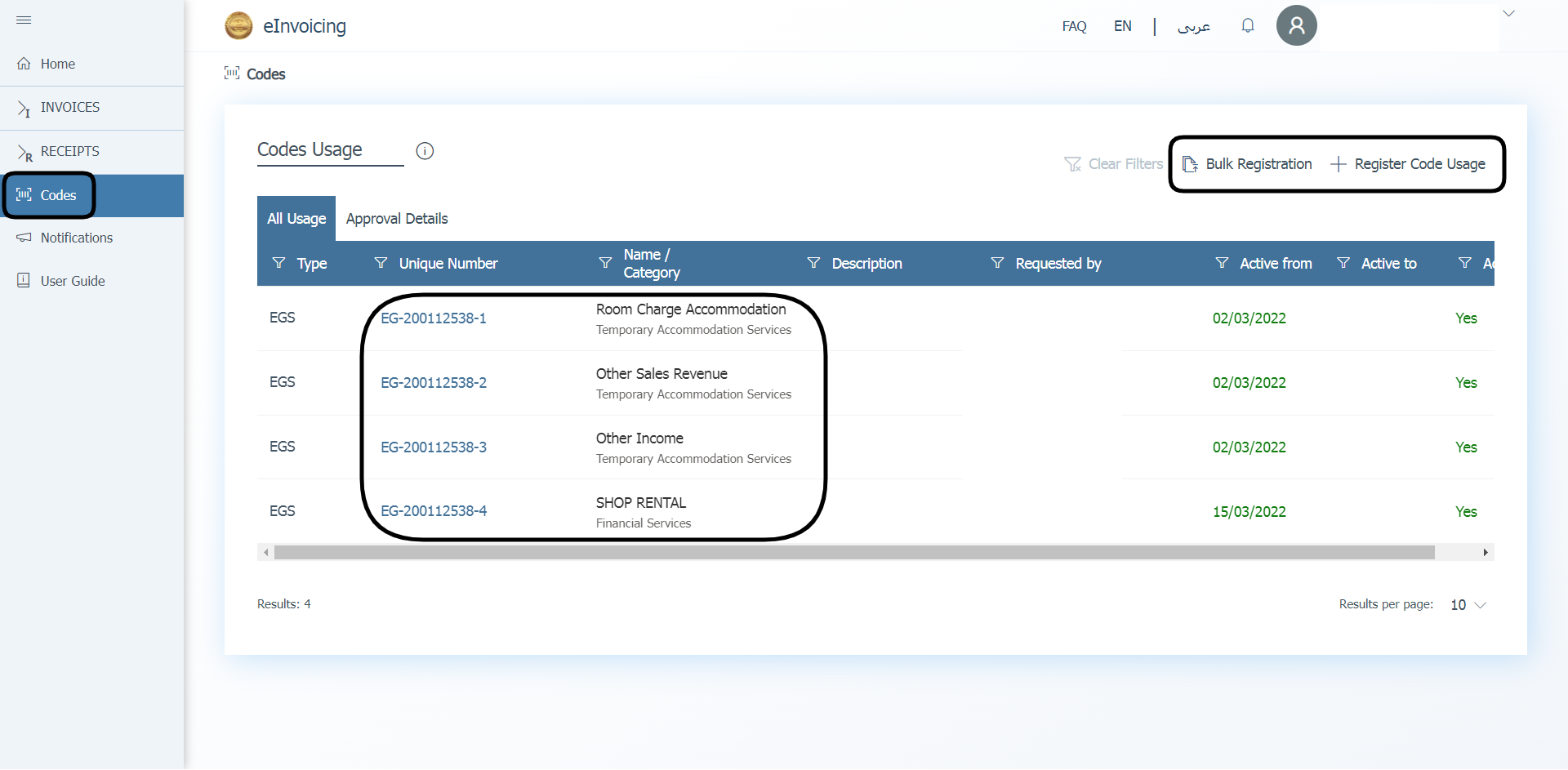This screenshot has width=1568, height=770.
Task: Switch to the Approval Details tab
Action: (x=397, y=219)
